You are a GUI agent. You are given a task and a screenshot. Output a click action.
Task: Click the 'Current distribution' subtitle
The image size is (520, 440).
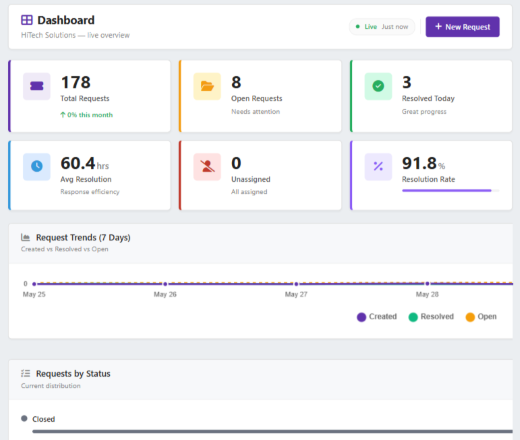(51, 386)
